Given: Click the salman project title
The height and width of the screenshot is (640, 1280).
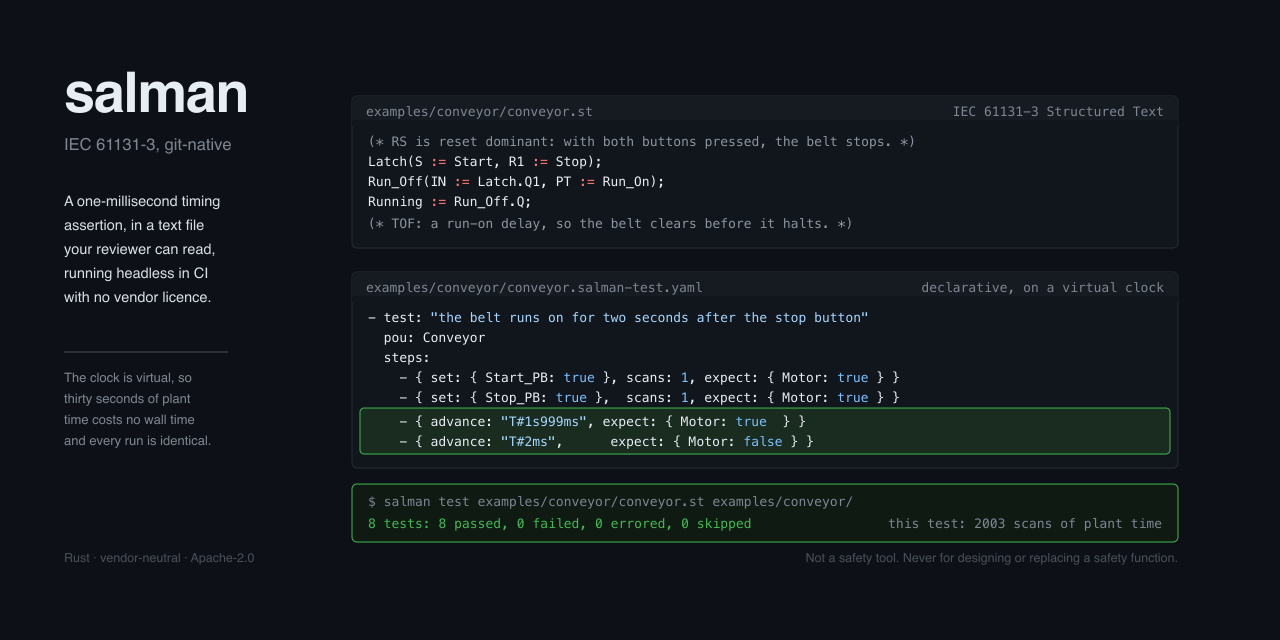Looking at the screenshot, I should coord(156,94).
